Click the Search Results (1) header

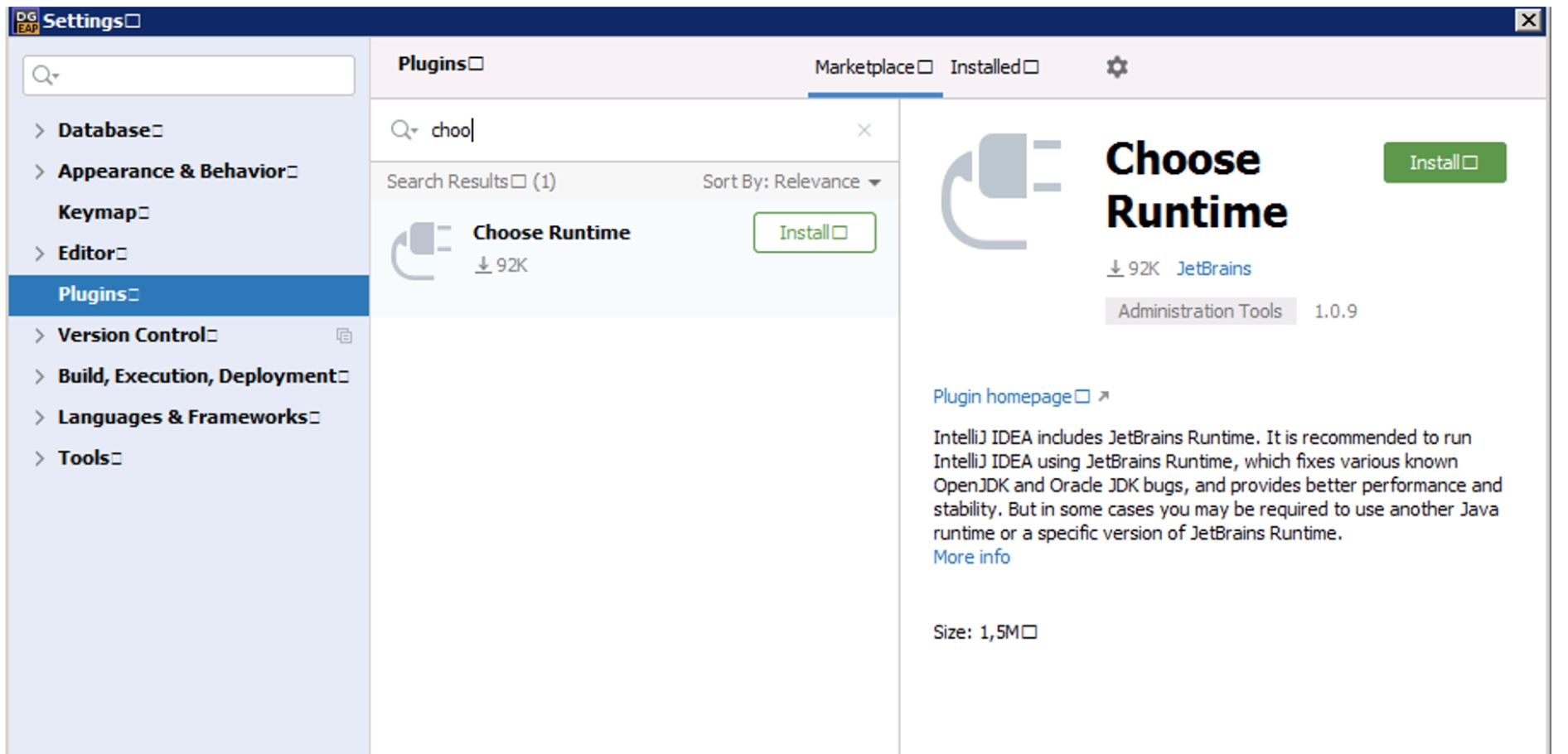click(471, 181)
